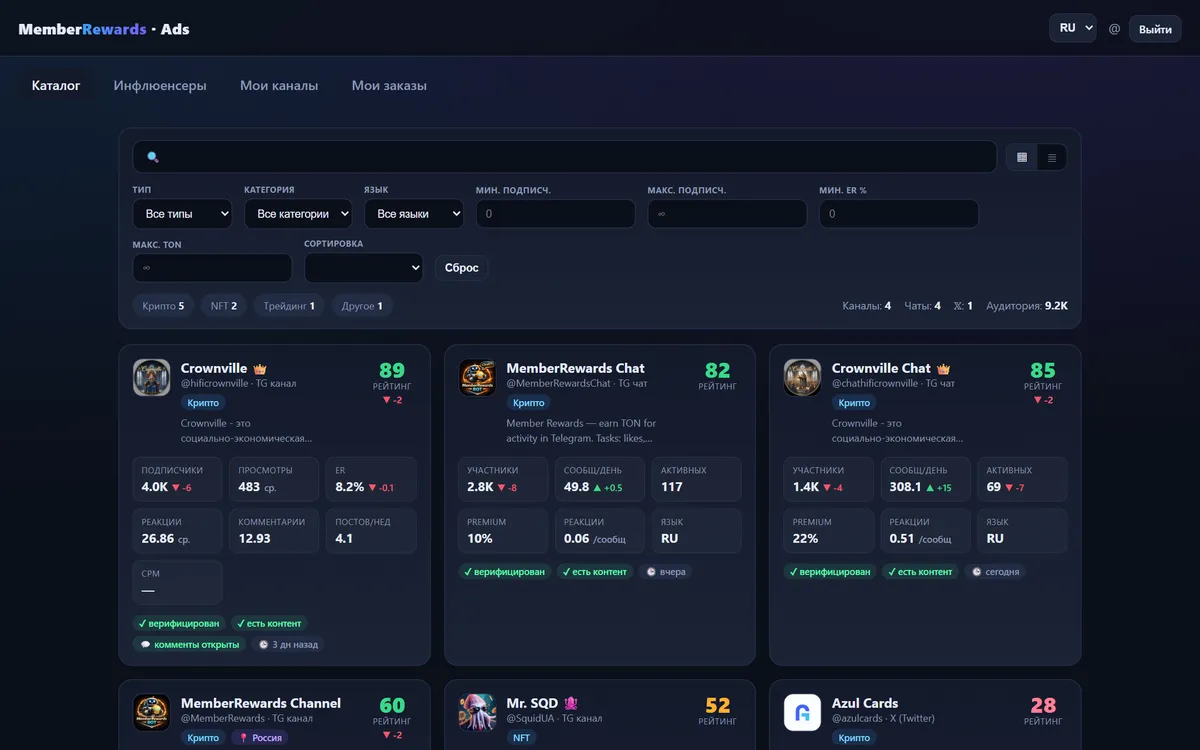Open Crownville Chat avatar
The image size is (1200, 750).
click(x=802, y=378)
